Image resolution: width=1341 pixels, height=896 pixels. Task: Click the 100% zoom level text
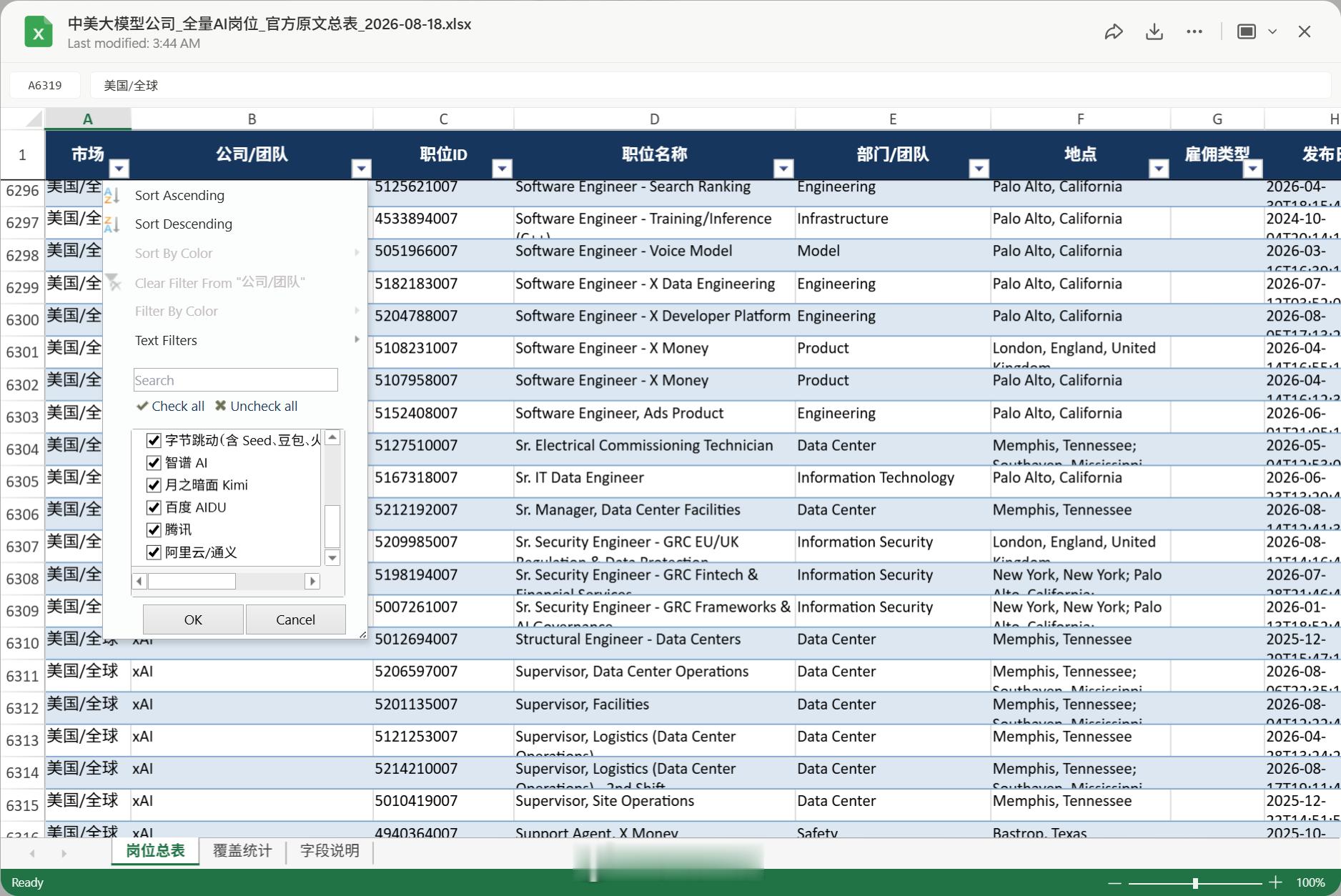pos(1310,883)
